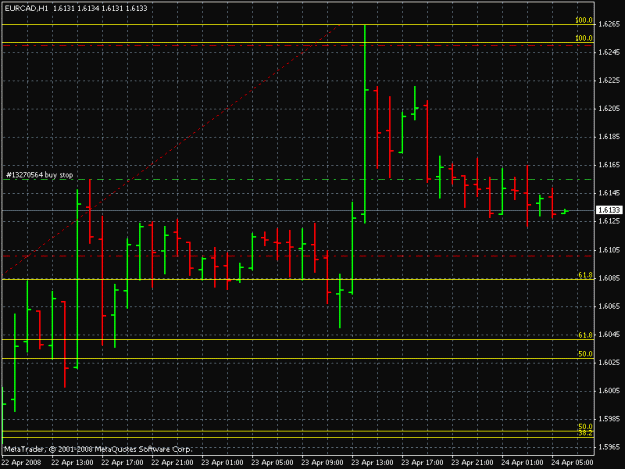Click the 23 Apr 13:00 time label
This screenshot has height=469, width=625.
click(x=372, y=463)
